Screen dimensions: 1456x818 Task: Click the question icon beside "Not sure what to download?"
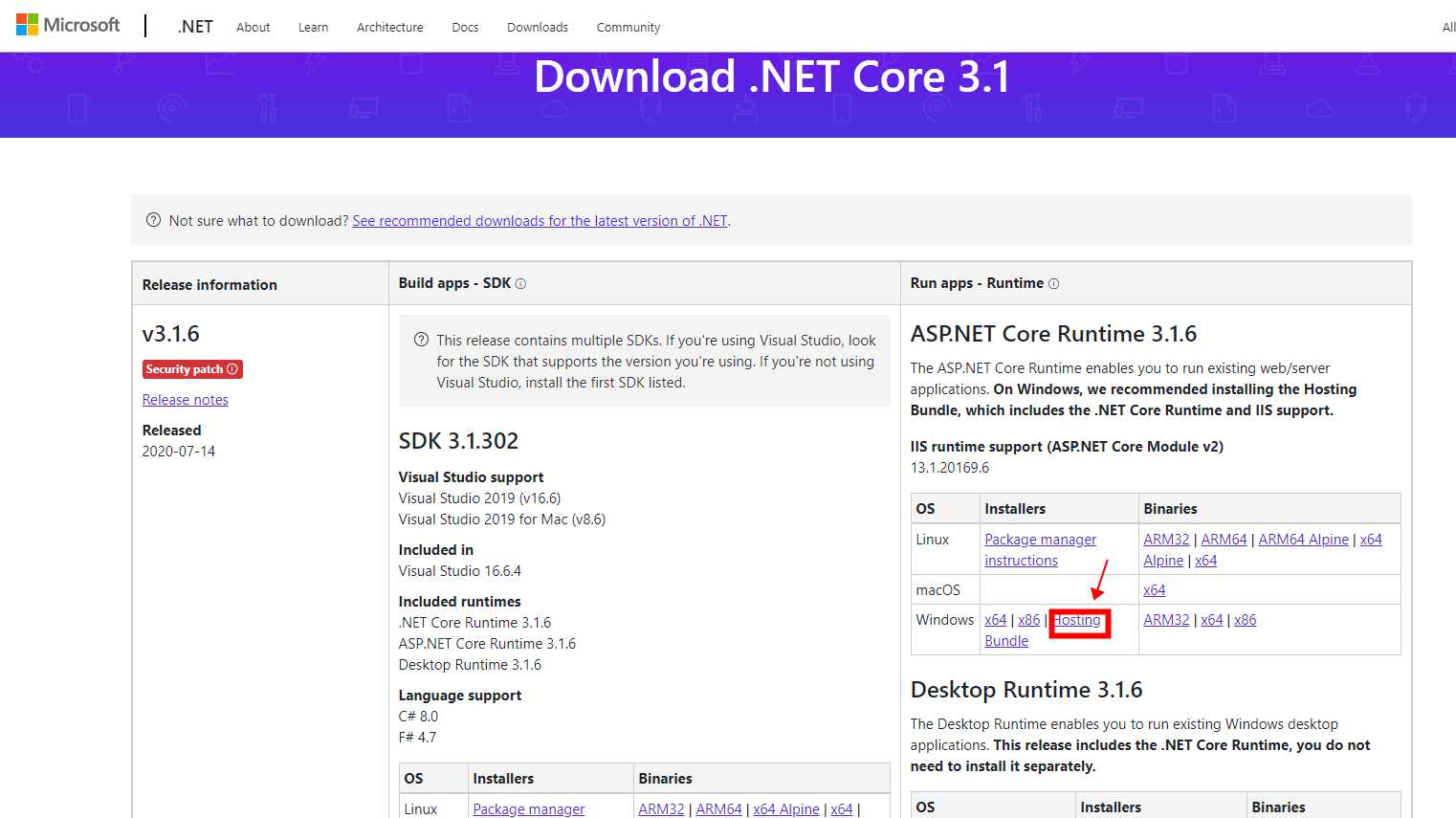[x=153, y=220]
